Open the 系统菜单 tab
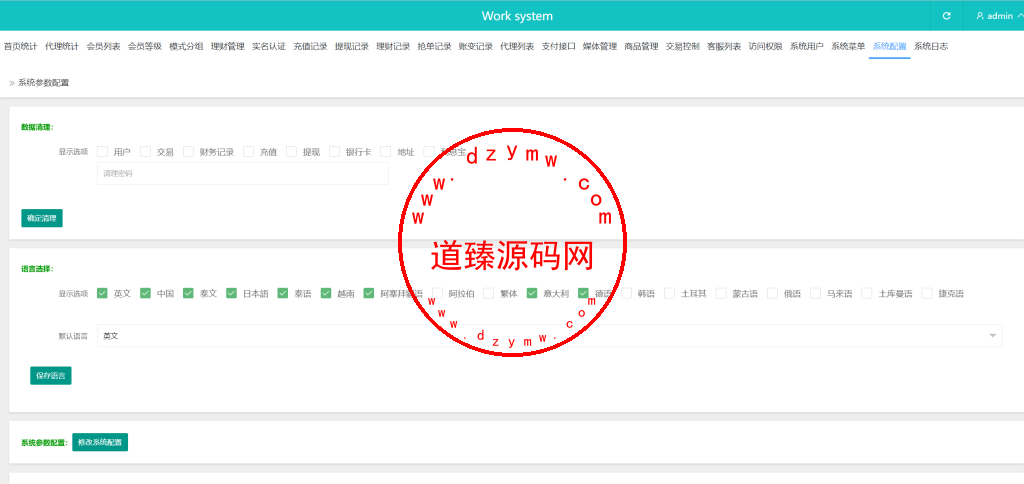The width and height of the screenshot is (1024, 484). click(x=848, y=46)
